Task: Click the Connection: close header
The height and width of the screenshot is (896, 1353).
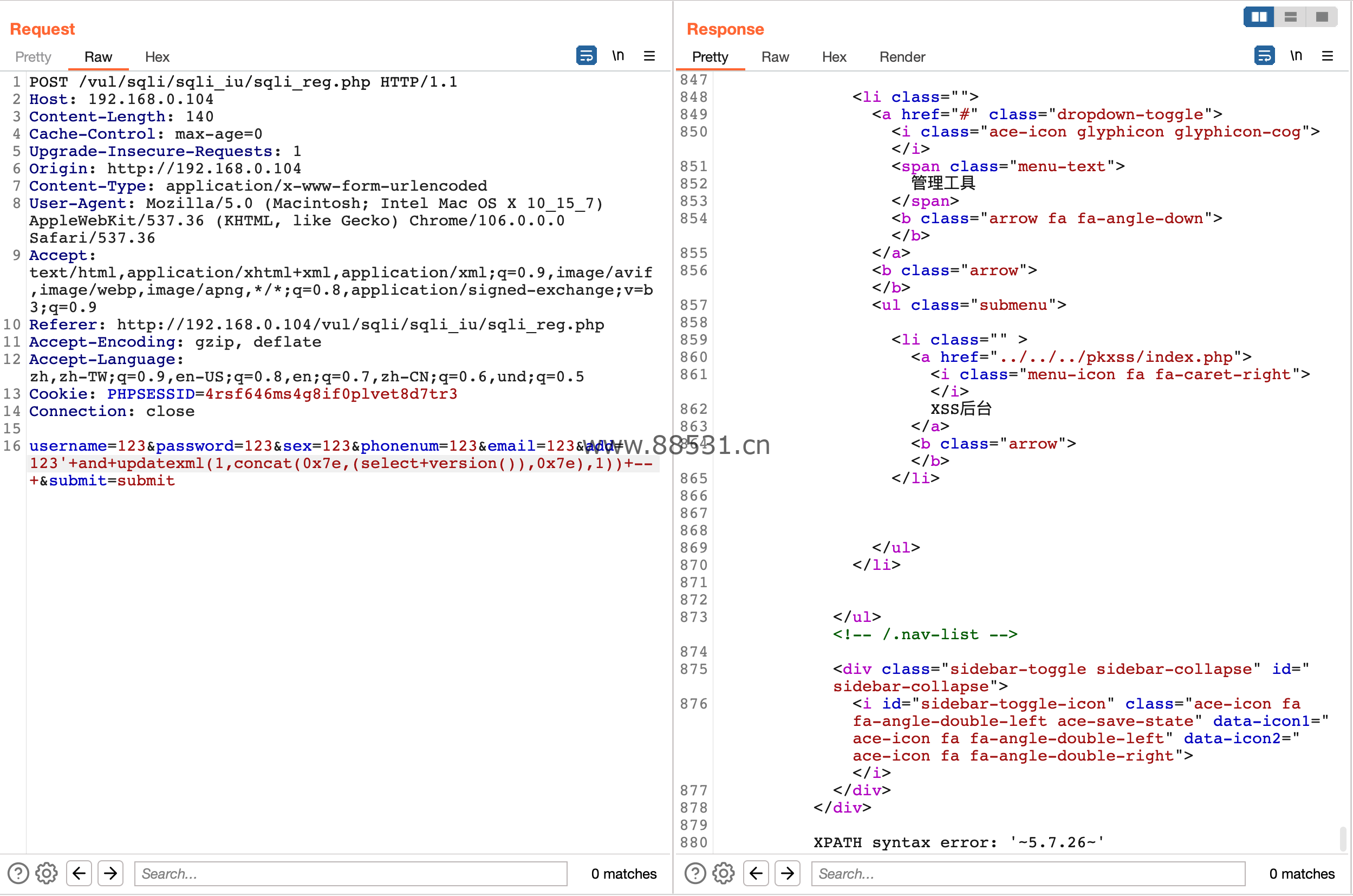Action: click(x=112, y=411)
